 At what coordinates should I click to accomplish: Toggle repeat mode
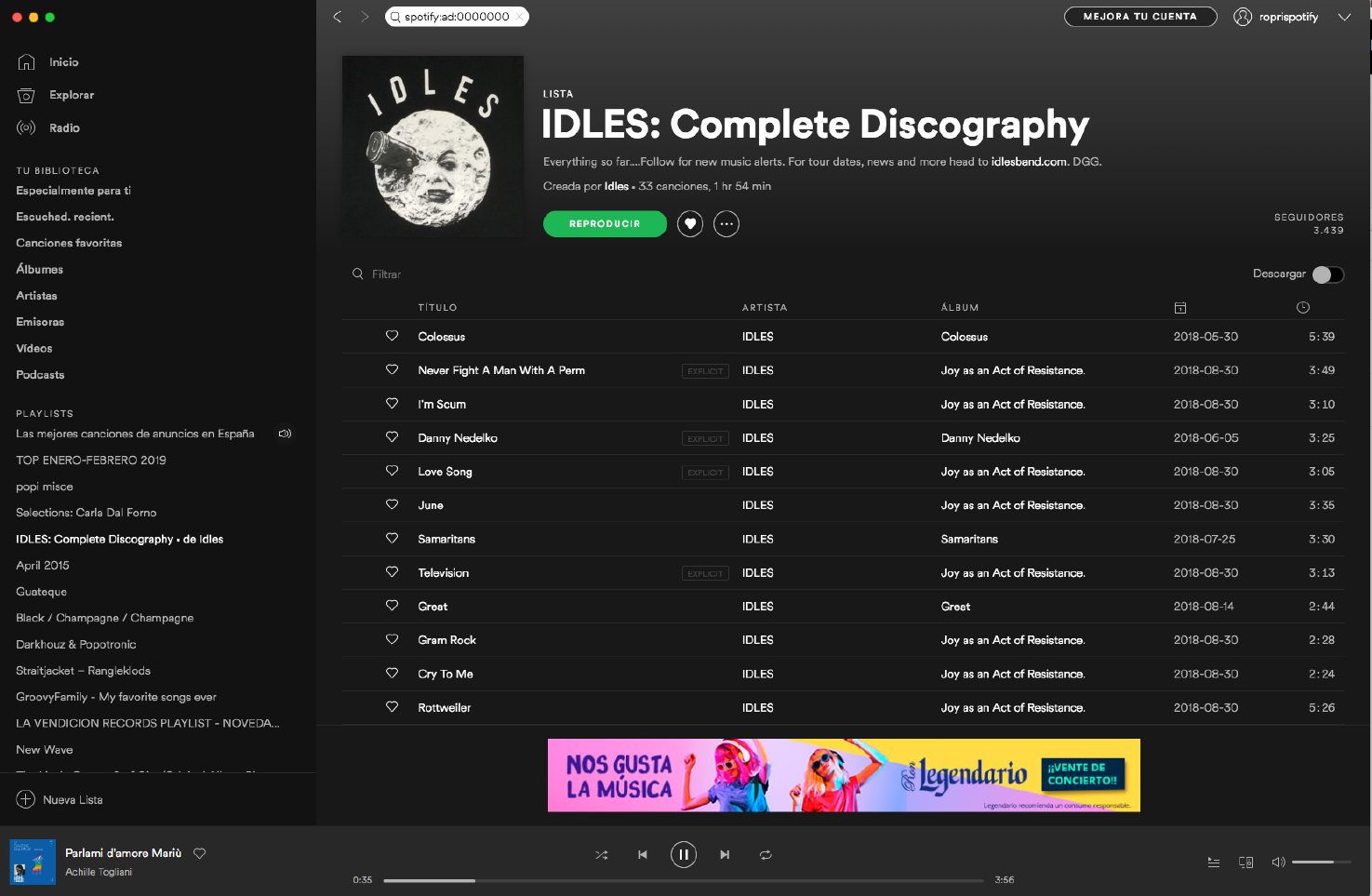(x=766, y=855)
